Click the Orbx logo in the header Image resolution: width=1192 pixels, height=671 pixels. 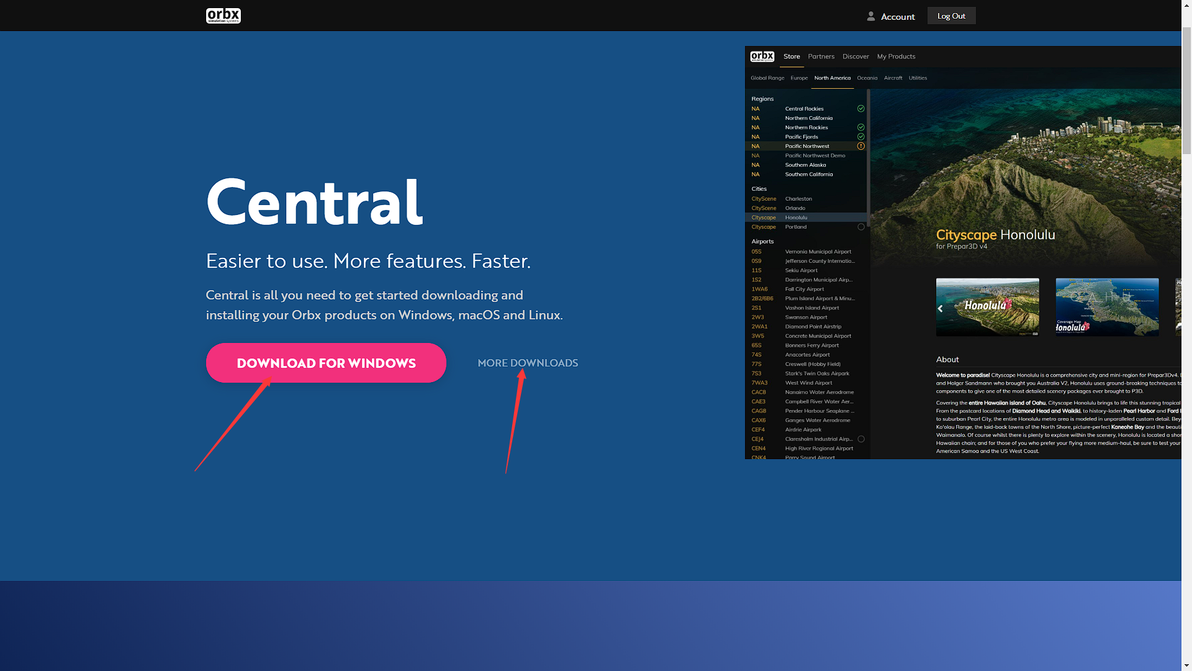click(x=223, y=16)
